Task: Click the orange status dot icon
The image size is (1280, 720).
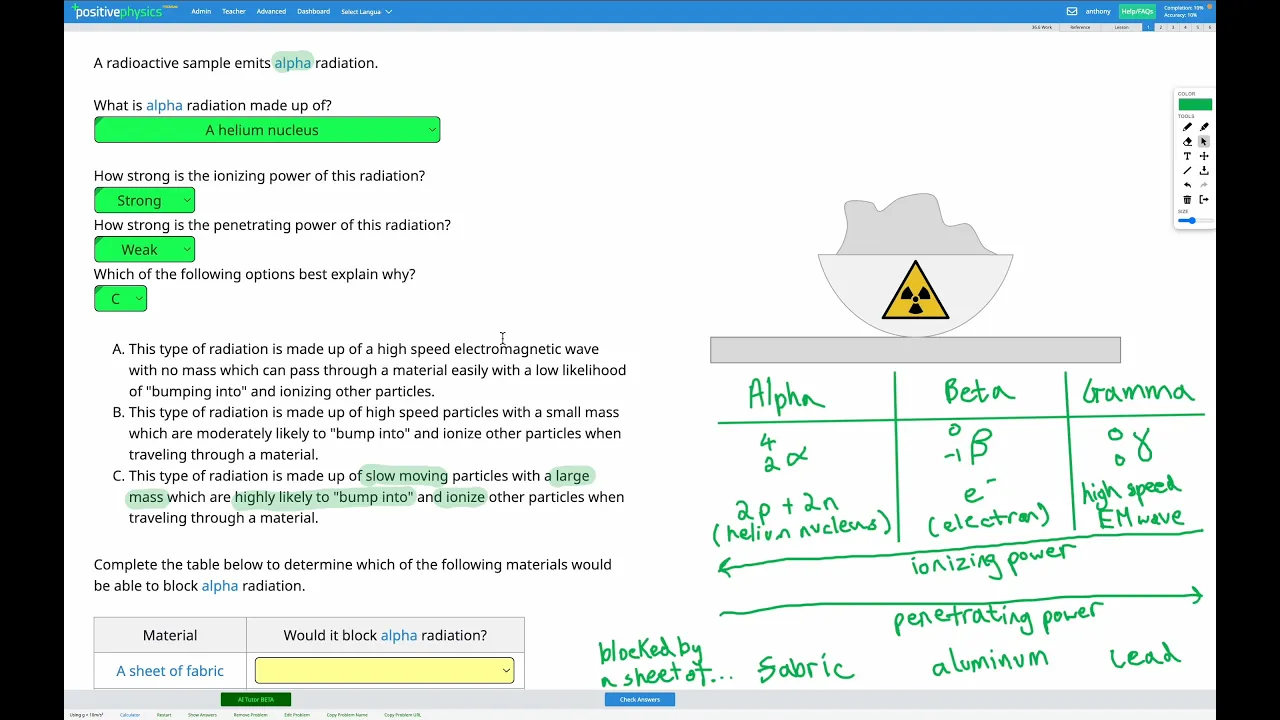Action: click(x=1210, y=7)
